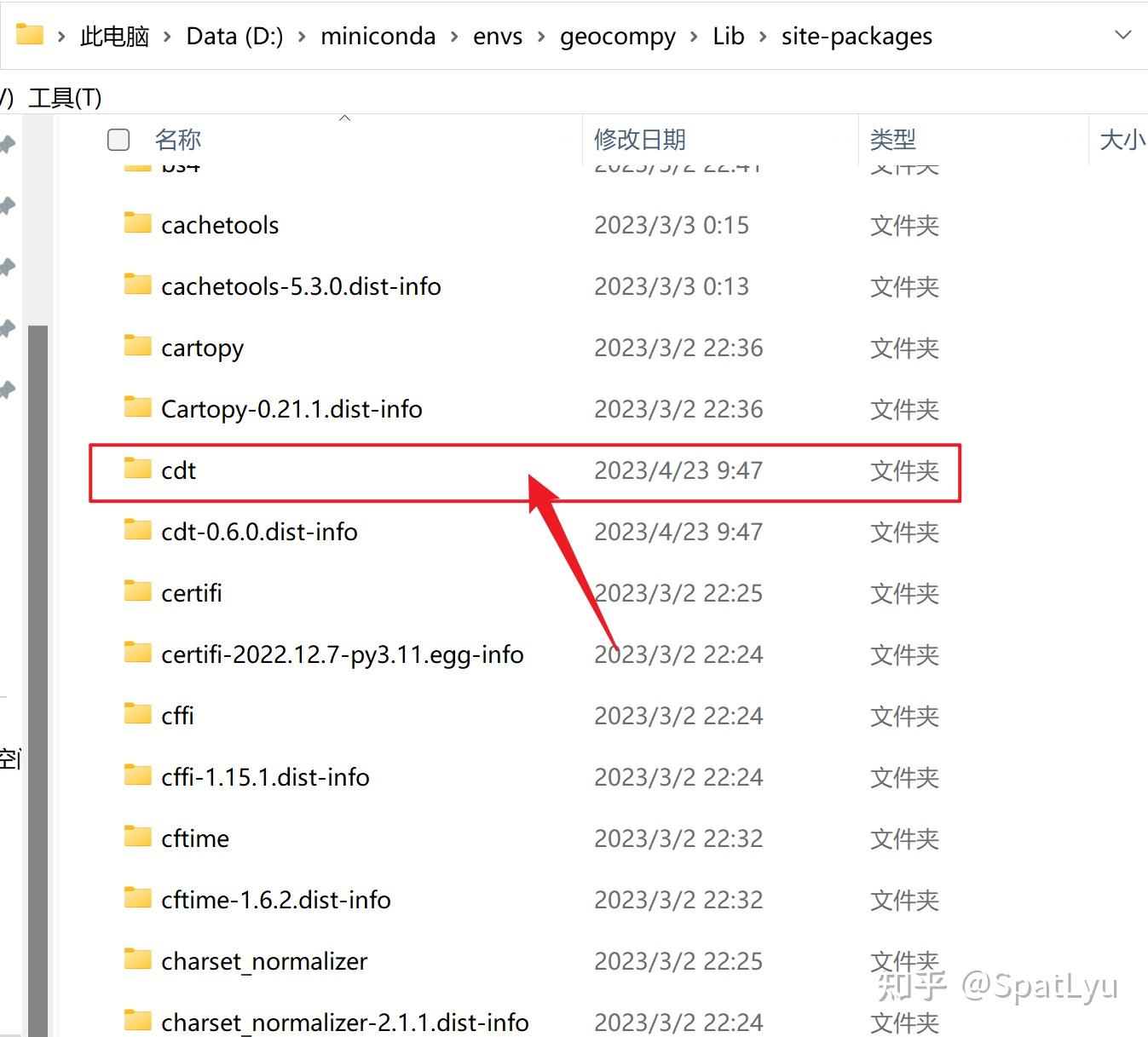Navigate to miniconda via the breadcrumb
Viewport: 1148px width, 1037px height.
pos(378,37)
